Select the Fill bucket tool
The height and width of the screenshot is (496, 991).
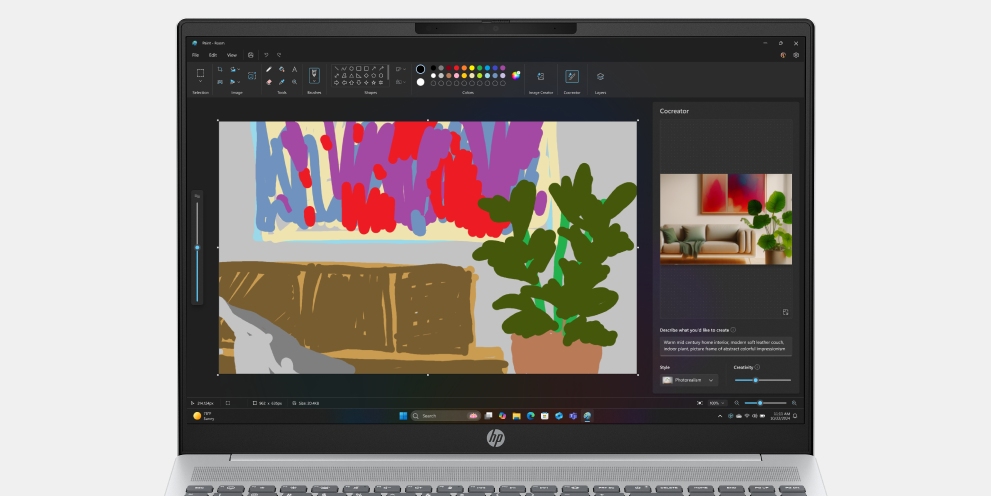282,69
